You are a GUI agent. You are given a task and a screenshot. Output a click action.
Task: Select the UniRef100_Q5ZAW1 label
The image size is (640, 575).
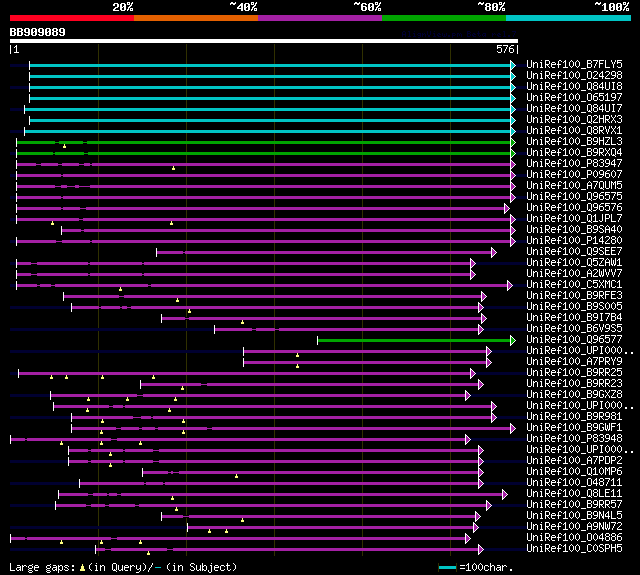click(x=574, y=263)
